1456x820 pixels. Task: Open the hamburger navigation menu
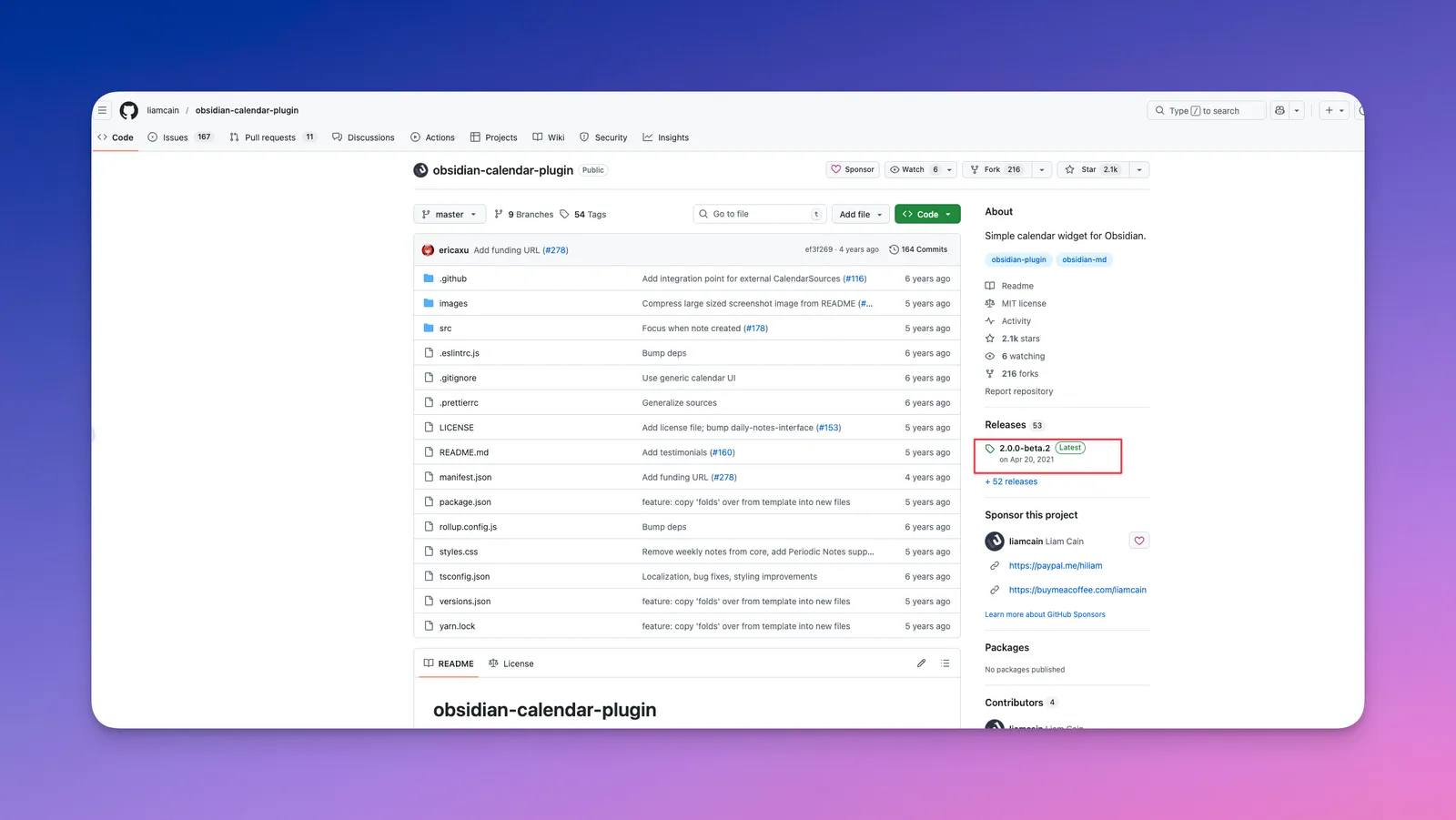(103, 111)
